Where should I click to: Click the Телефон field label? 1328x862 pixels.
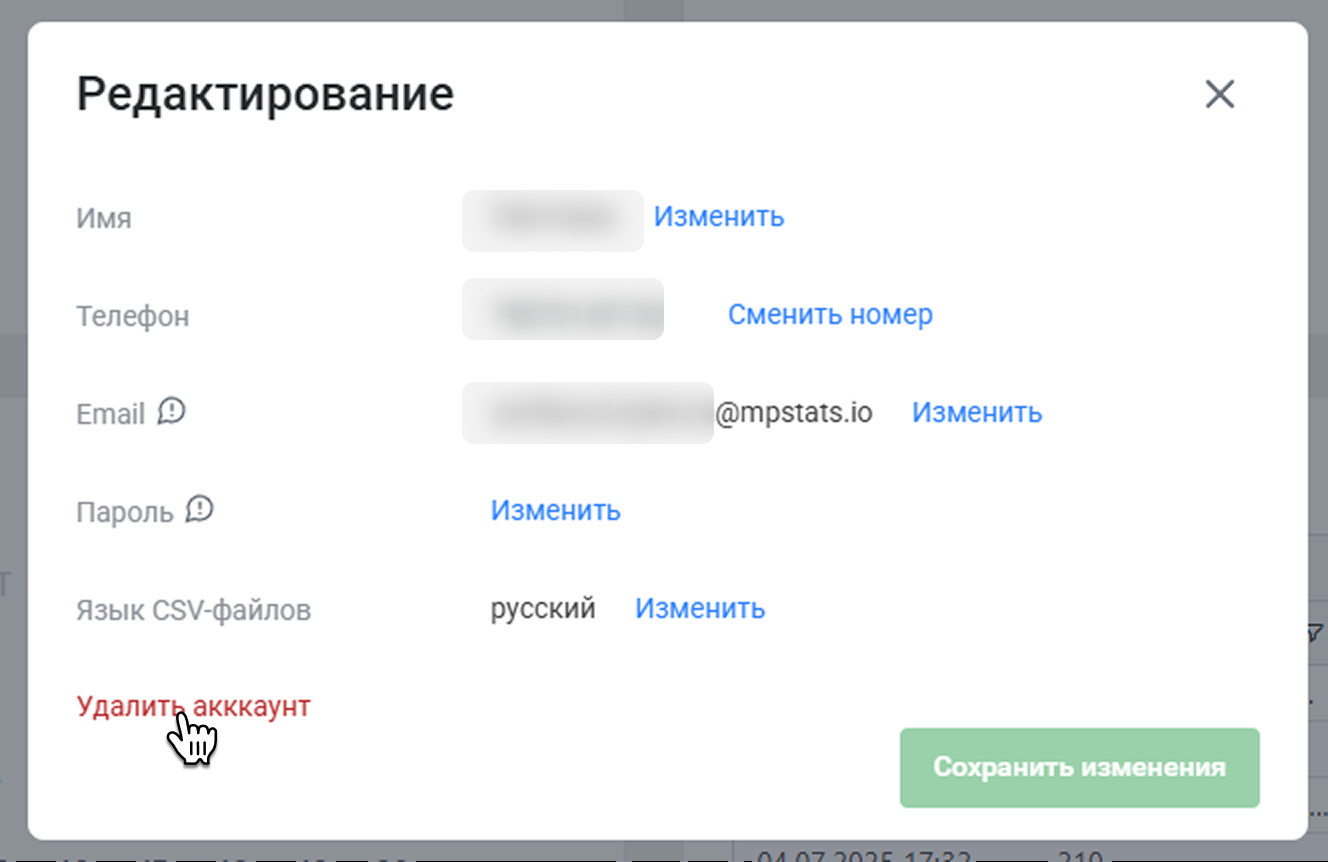tap(132, 316)
